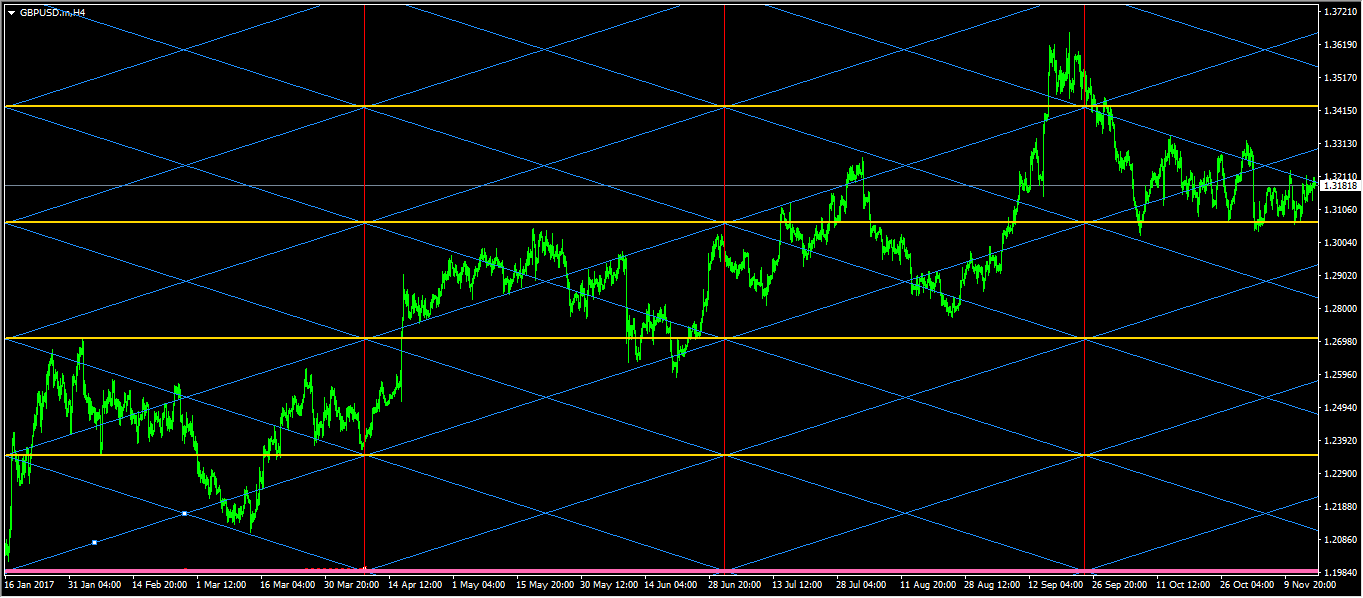Click the 1 May 04:00 time label

[479, 583]
